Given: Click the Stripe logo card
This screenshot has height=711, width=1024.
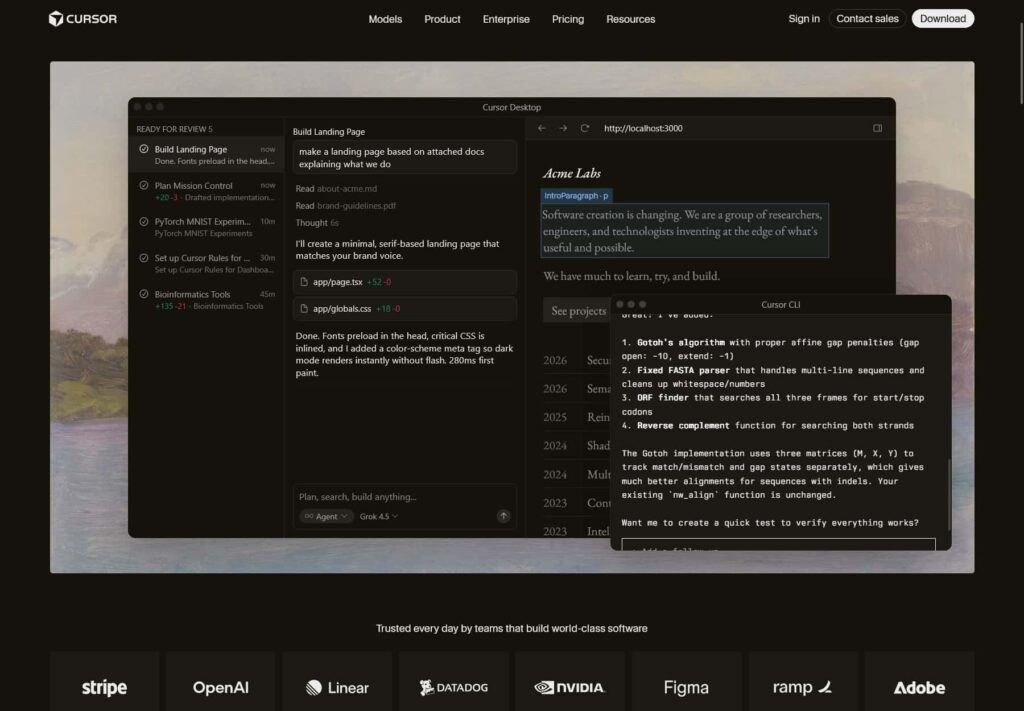Looking at the screenshot, I should [104, 682].
